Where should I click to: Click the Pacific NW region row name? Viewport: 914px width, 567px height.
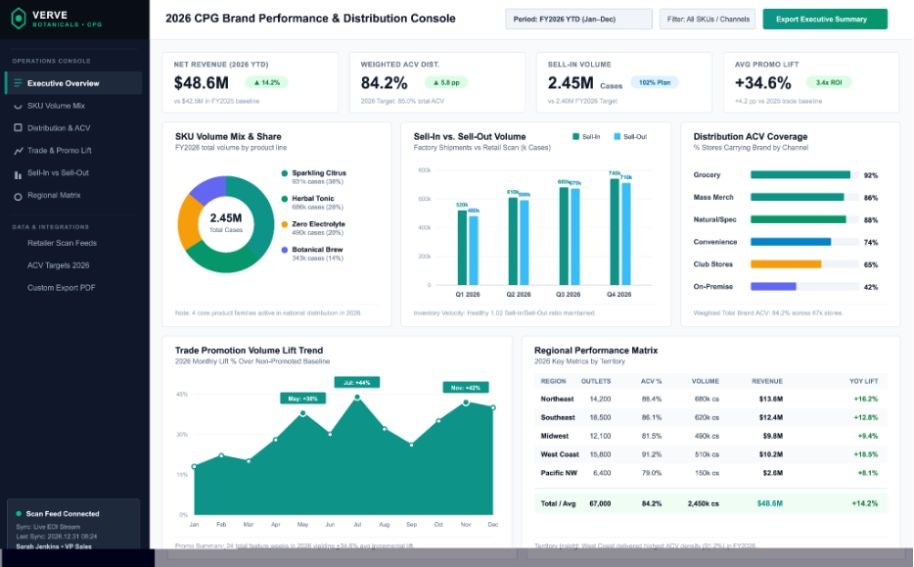coord(558,473)
